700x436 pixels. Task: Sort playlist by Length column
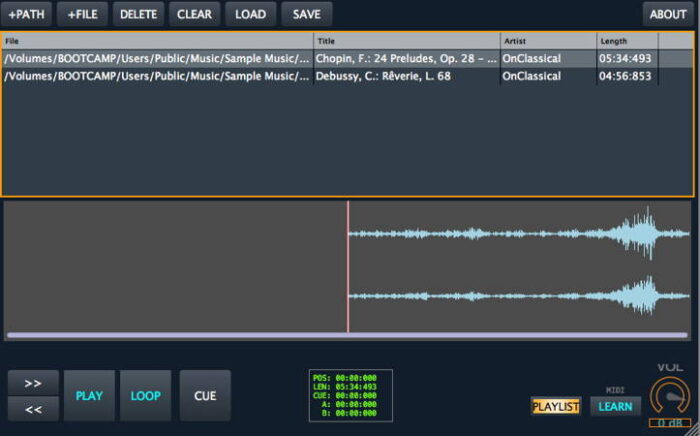point(627,41)
